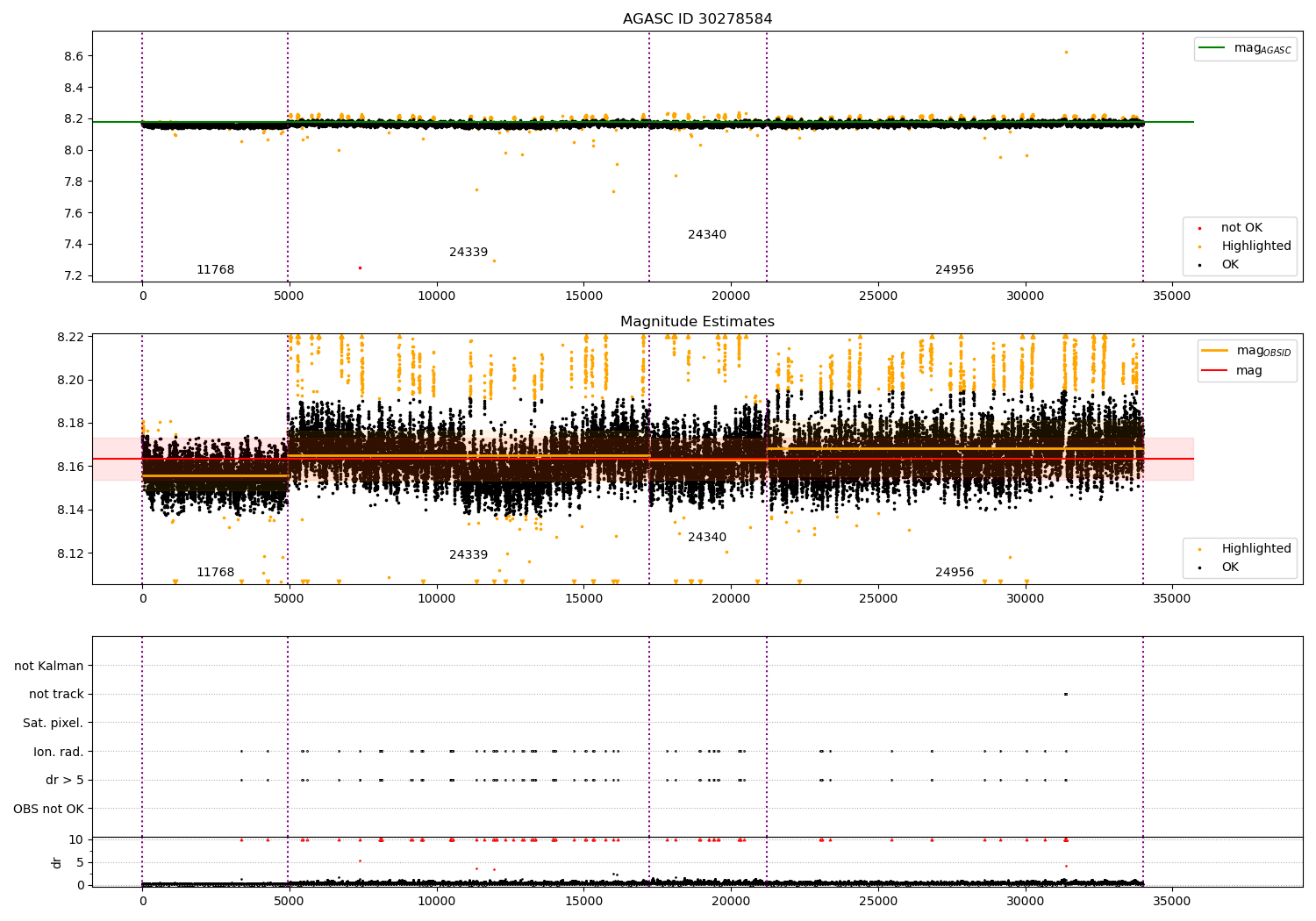Click the orange outlier point above 8.6 magnitude
The width and height of the screenshot is (1316, 921).
tap(1066, 52)
